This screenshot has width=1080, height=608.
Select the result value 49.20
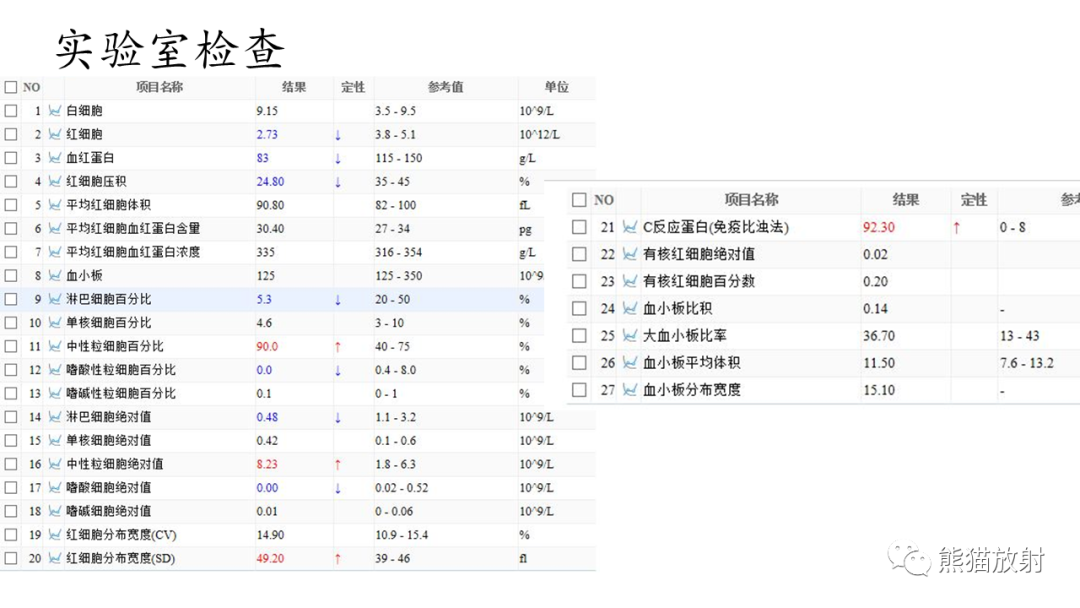(270, 558)
